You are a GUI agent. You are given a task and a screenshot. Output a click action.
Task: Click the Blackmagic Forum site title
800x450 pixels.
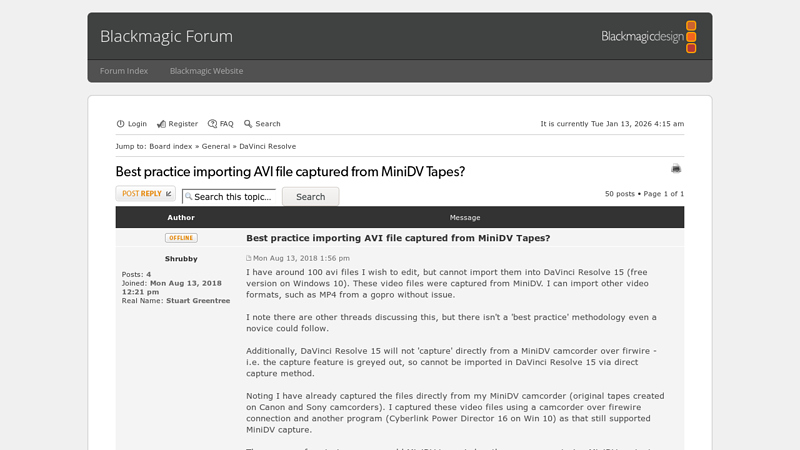[166, 37]
